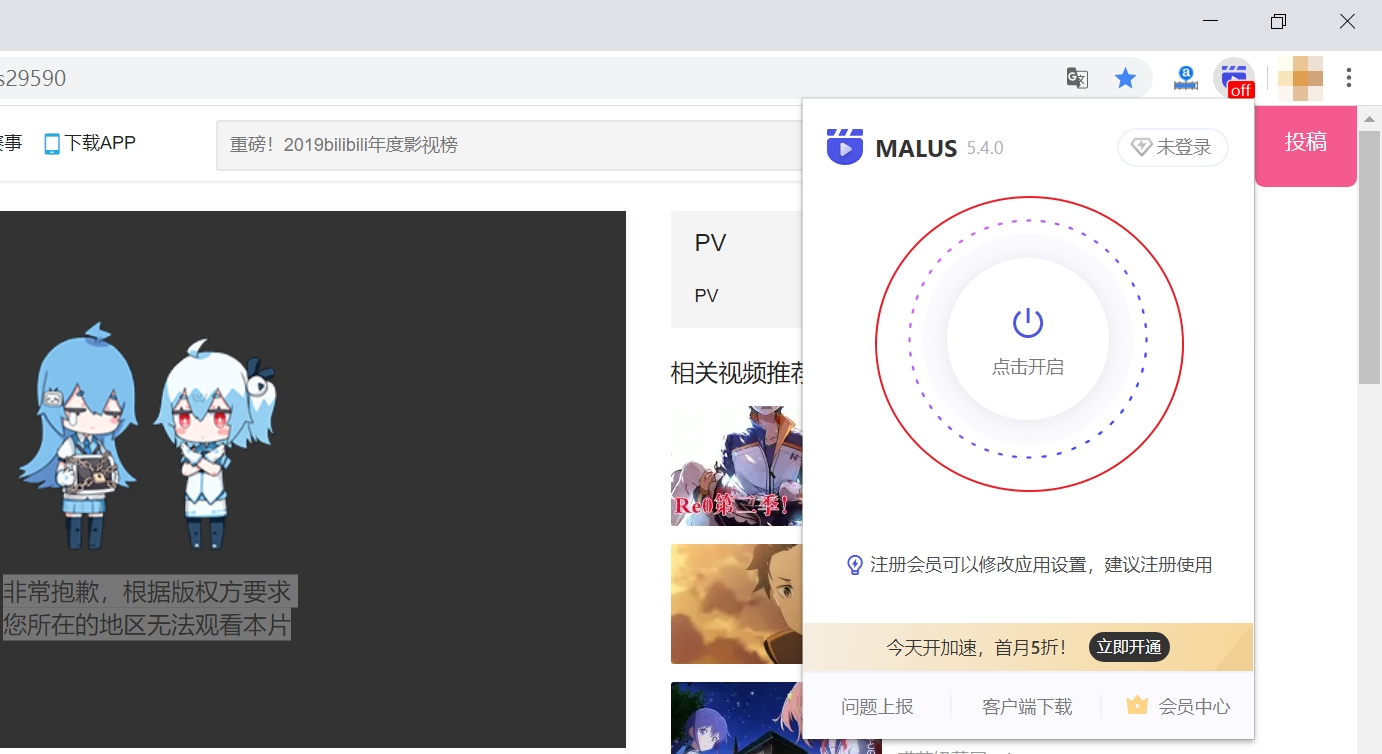1382x754 pixels.
Task: Toggle the Malus extension icon marked off
Action: click(1235, 78)
